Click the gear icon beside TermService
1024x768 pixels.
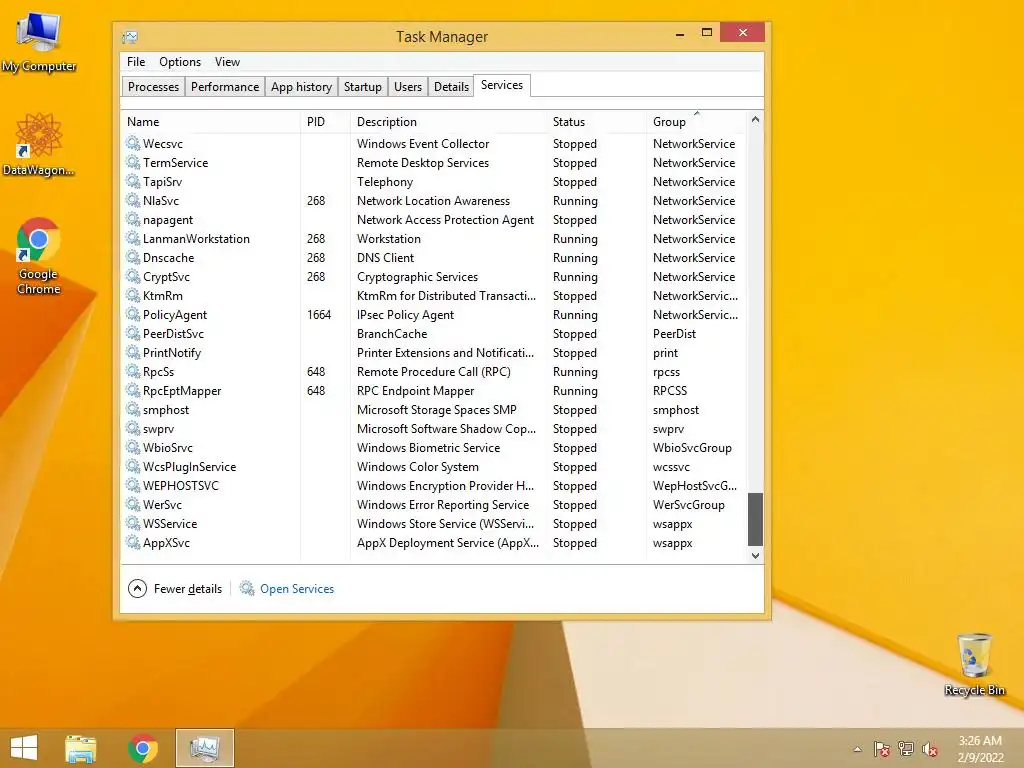(x=133, y=162)
